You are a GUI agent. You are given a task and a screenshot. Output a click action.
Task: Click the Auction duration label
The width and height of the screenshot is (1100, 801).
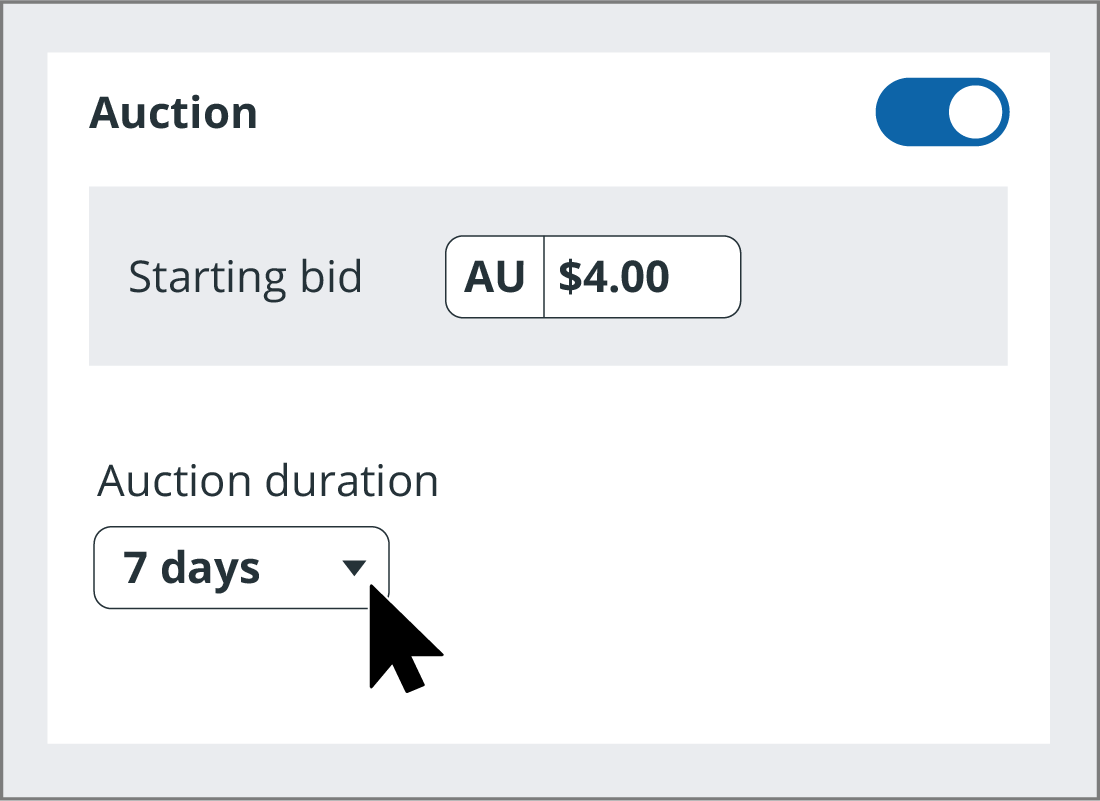point(267,481)
